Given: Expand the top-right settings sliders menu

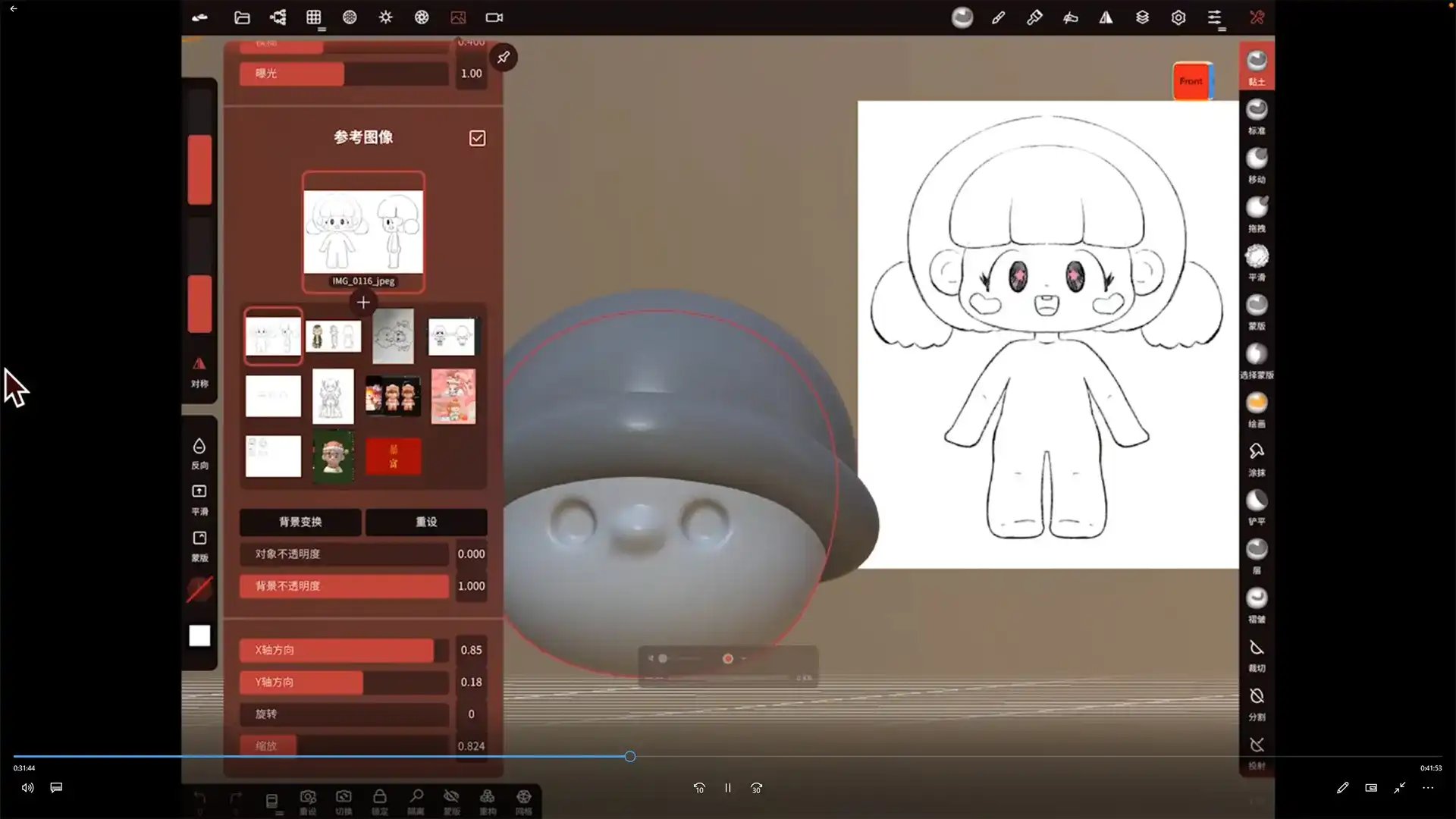Looking at the screenshot, I should pos(1215,18).
